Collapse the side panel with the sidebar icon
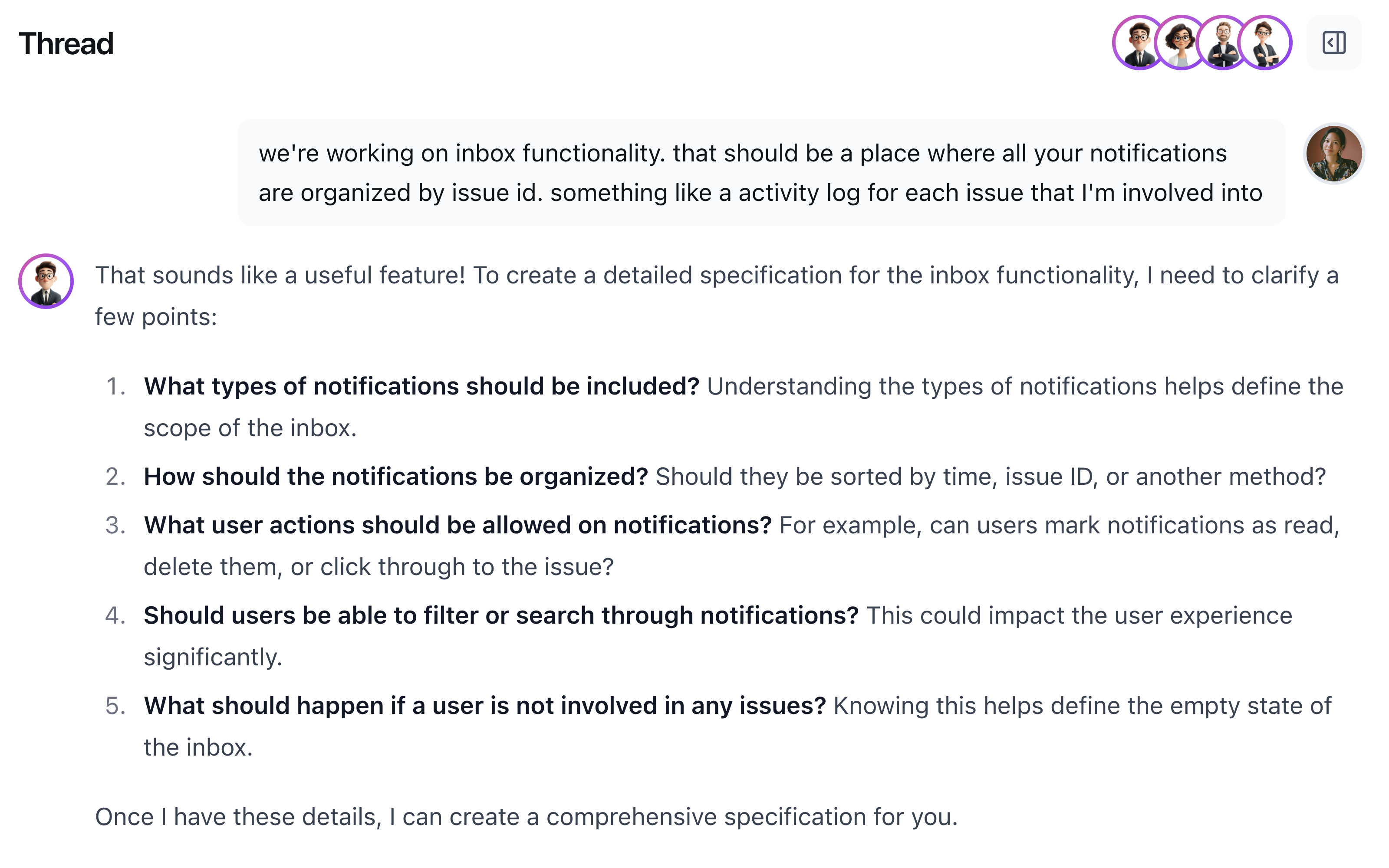This screenshot has height=868, width=1389. (x=1333, y=43)
